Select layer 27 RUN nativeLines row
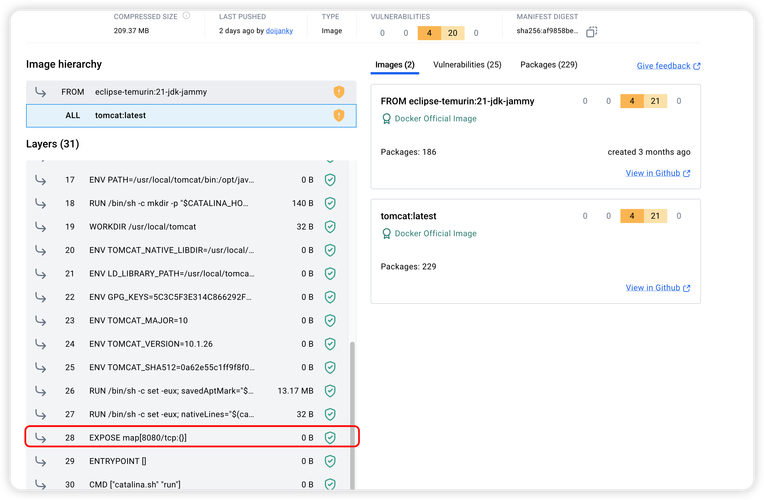The height and width of the screenshot is (500, 764). pyautogui.click(x=188, y=414)
